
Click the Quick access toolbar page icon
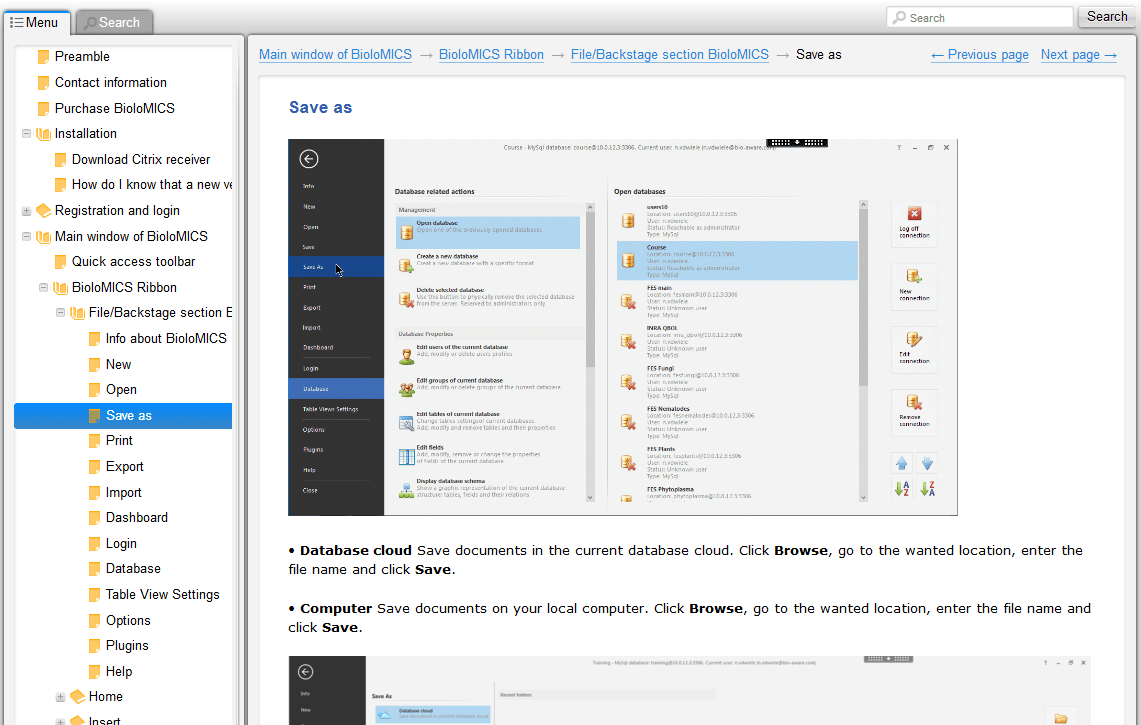pos(61,262)
